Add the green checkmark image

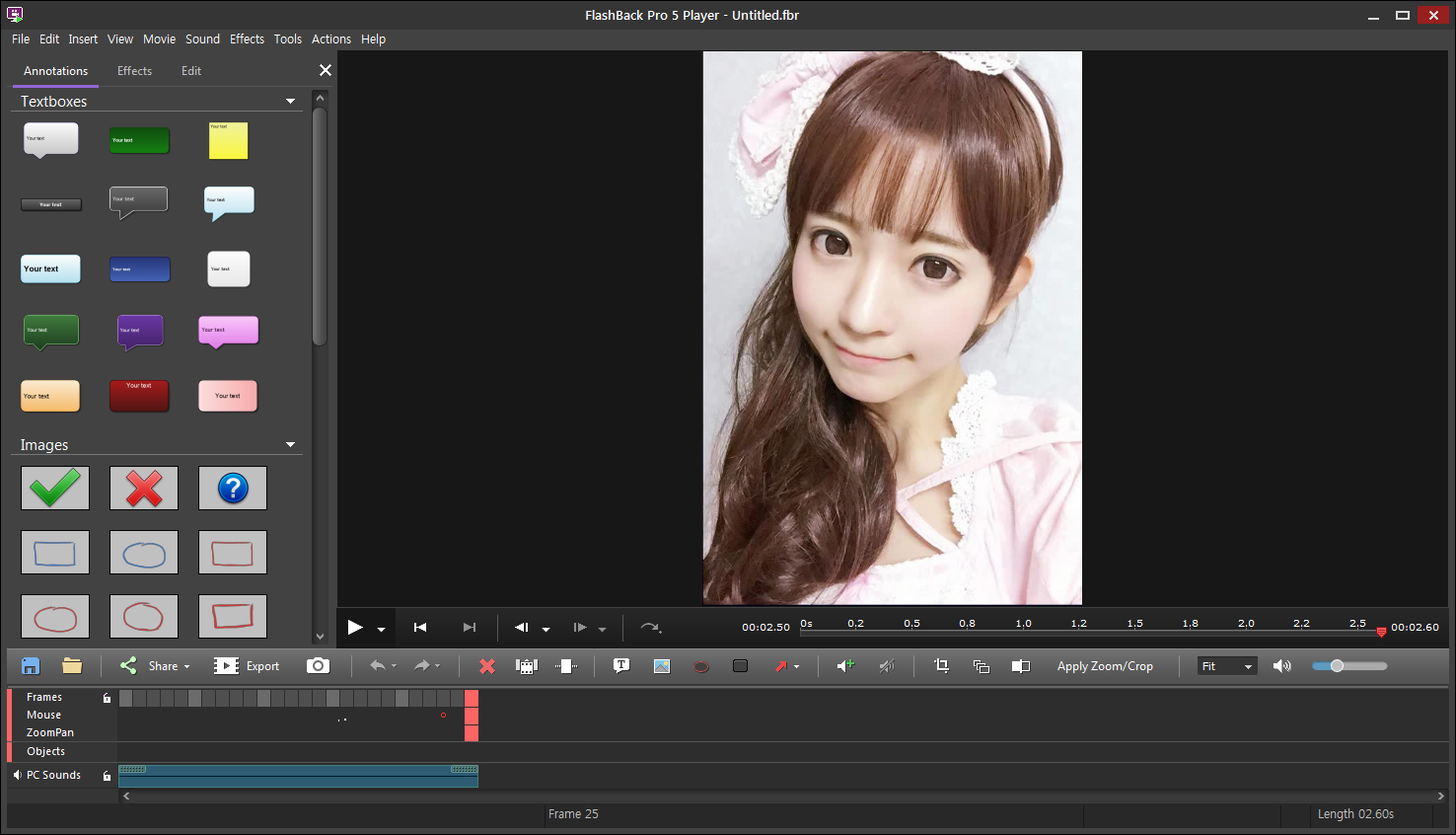[x=55, y=488]
